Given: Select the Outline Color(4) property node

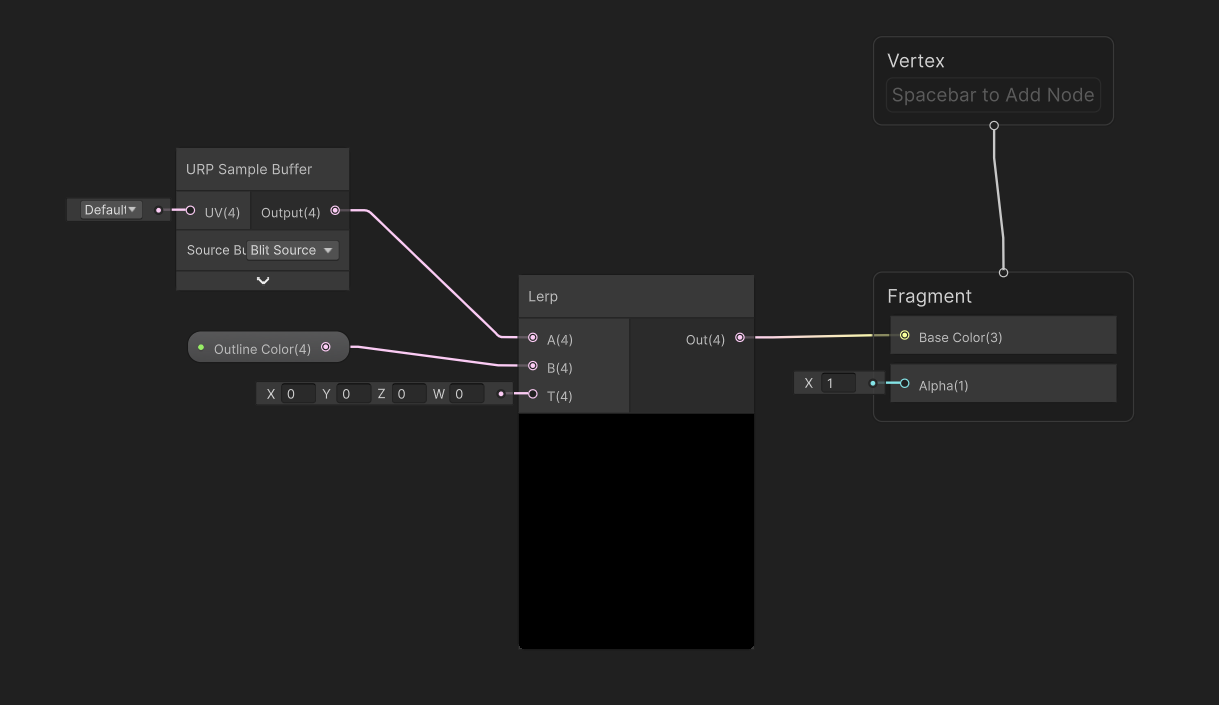Looking at the screenshot, I should tap(260, 348).
